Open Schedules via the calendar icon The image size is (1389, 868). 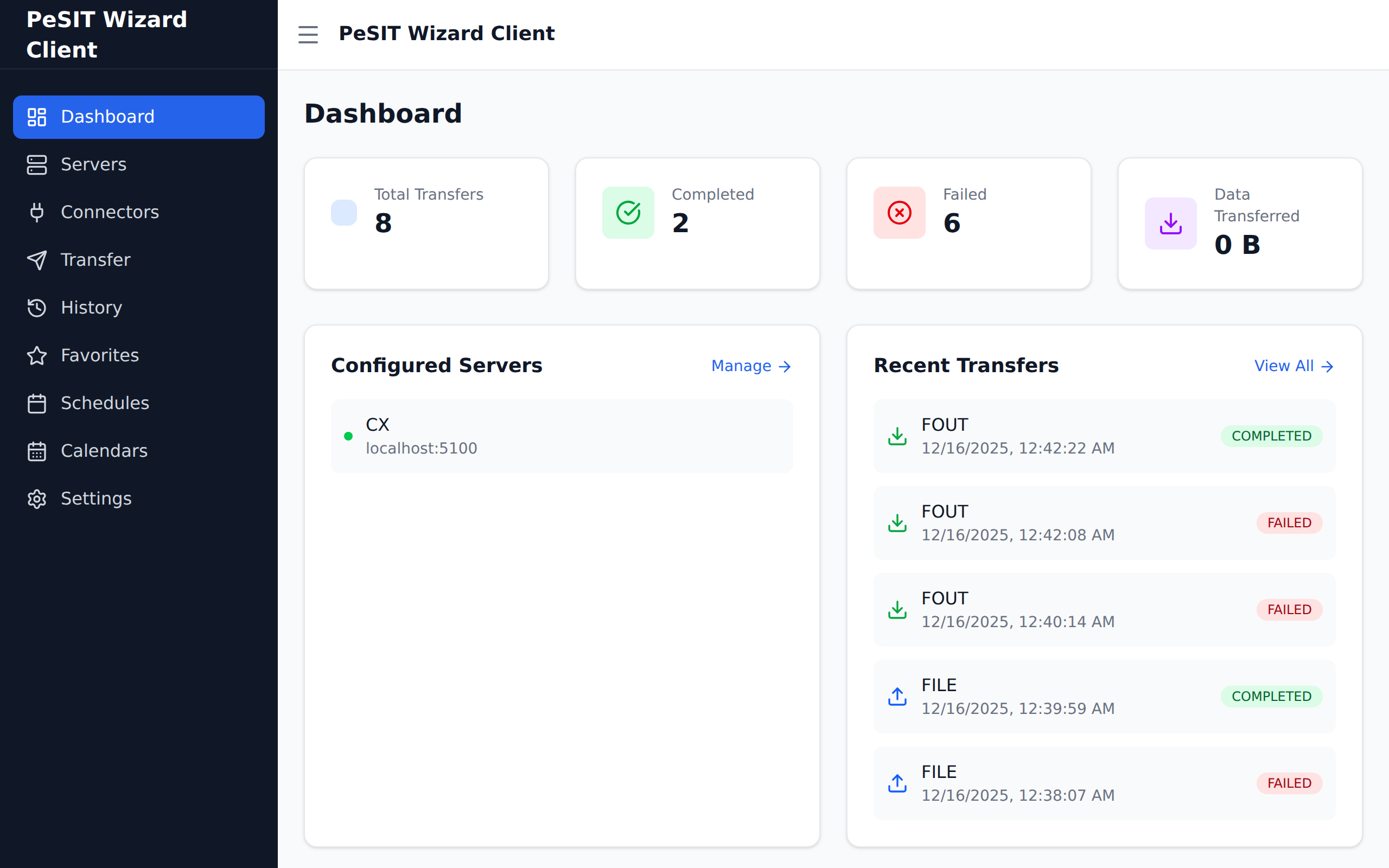click(37, 403)
